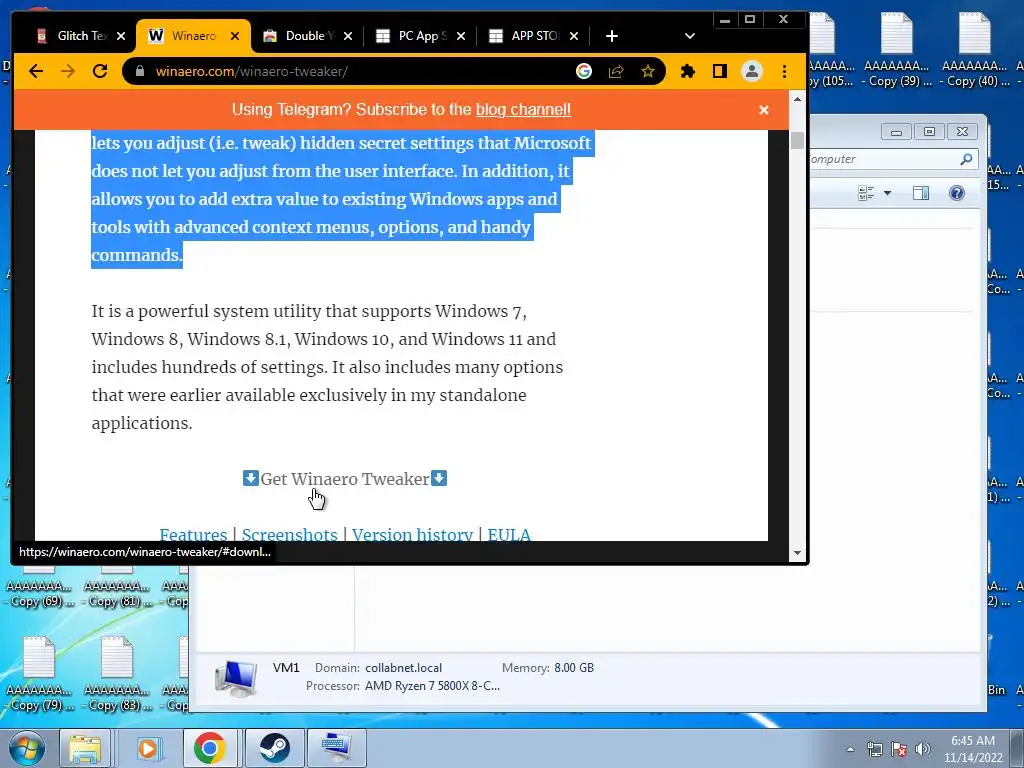Image resolution: width=1024 pixels, height=768 pixels.
Task: Close the Glitch Text tab
Action: click(x=121, y=36)
